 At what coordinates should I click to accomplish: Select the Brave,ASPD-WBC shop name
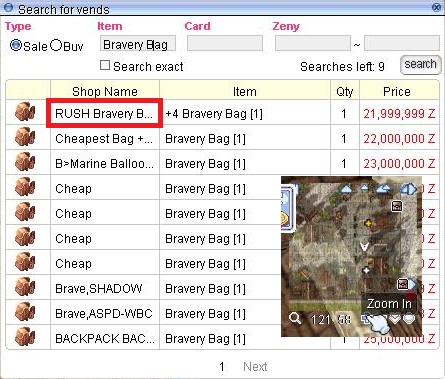[x=104, y=313]
